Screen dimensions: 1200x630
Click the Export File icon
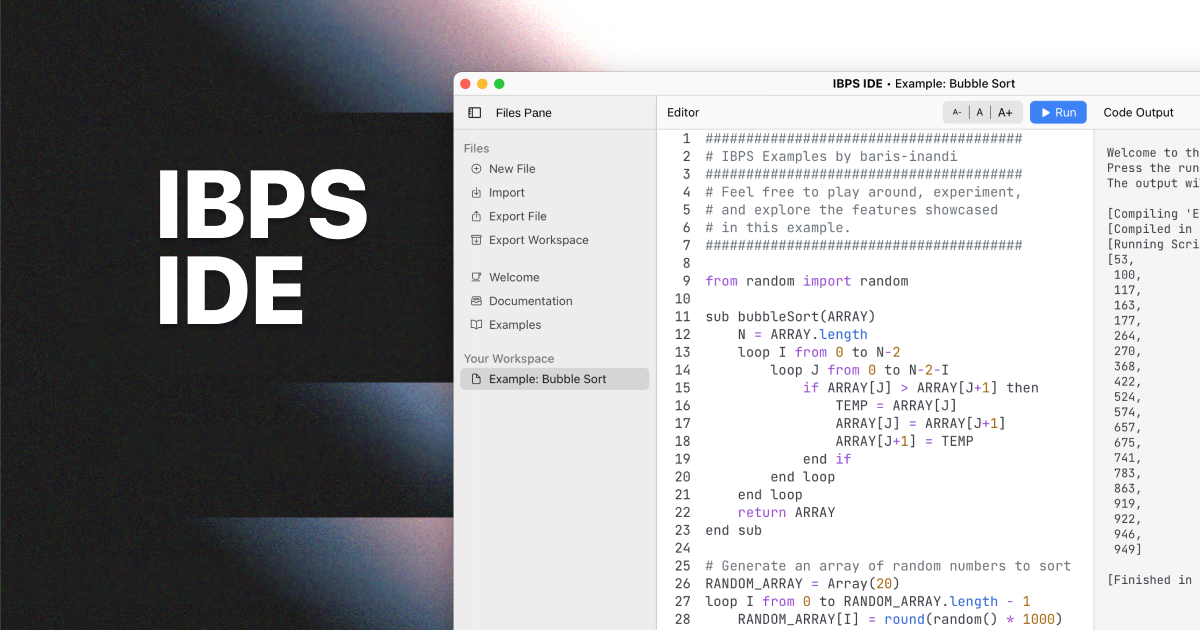tap(476, 217)
